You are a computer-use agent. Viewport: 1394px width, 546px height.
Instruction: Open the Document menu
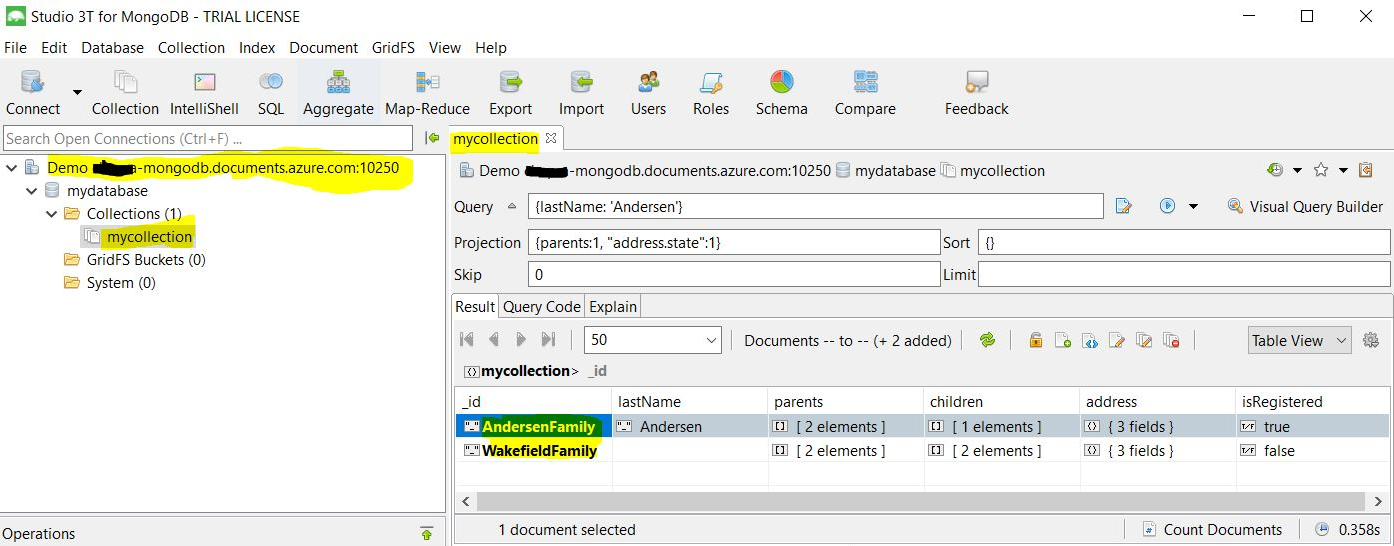point(323,47)
